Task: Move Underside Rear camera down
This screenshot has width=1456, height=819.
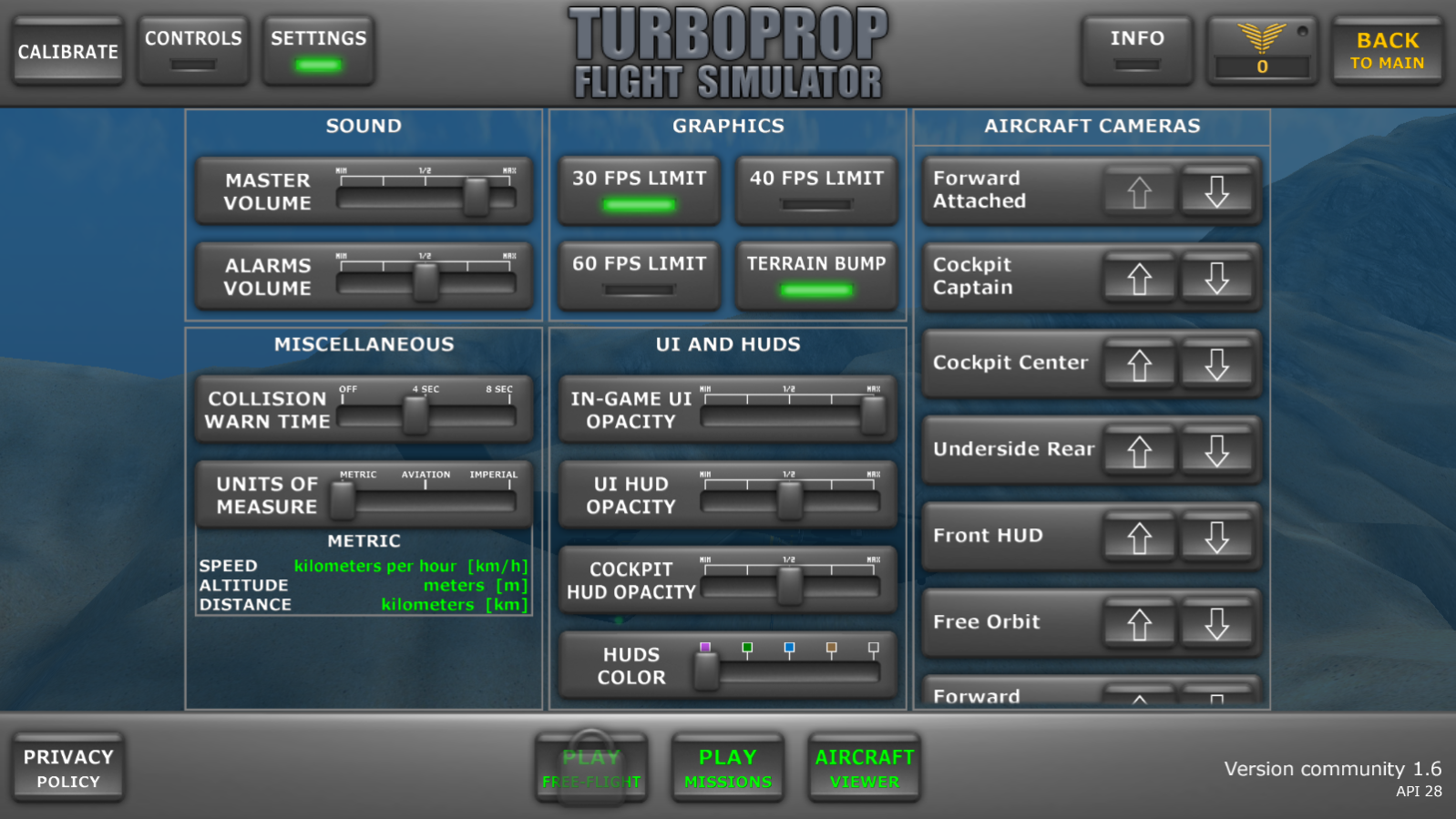Action: (x=1217, y=451)
